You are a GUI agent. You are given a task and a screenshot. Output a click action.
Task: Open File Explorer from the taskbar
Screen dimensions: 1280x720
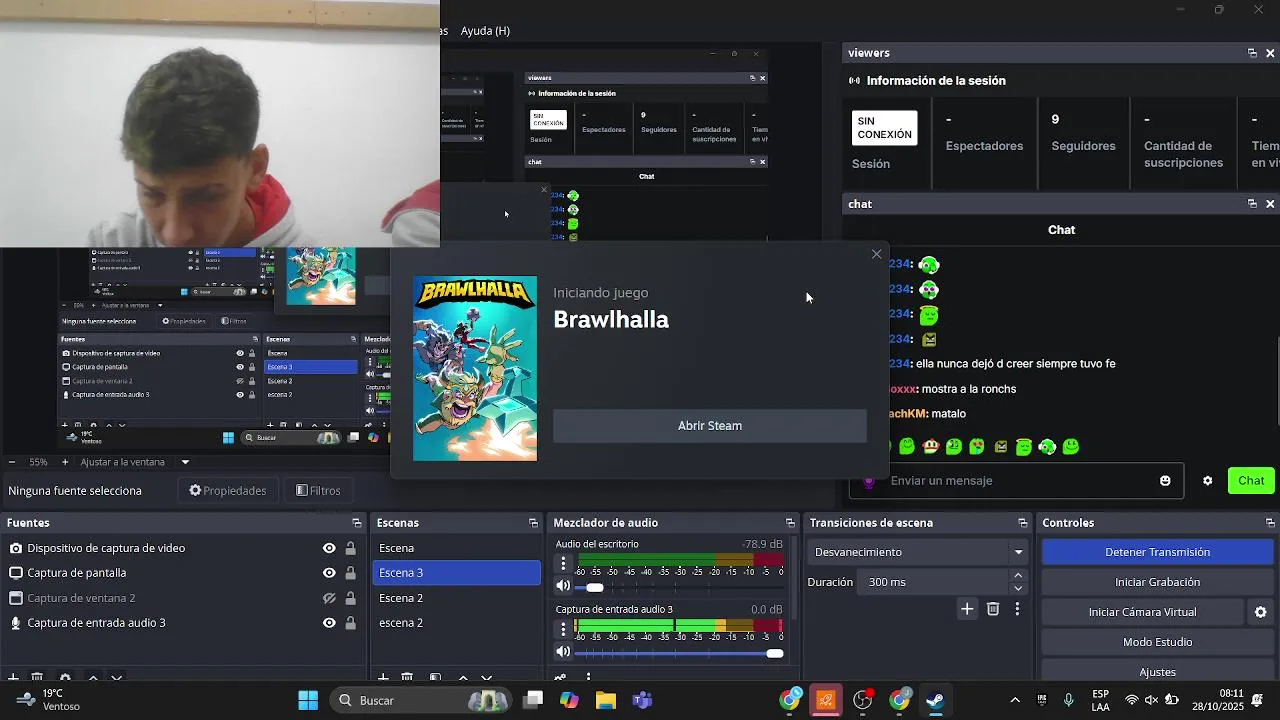click(x=606, y=700)
